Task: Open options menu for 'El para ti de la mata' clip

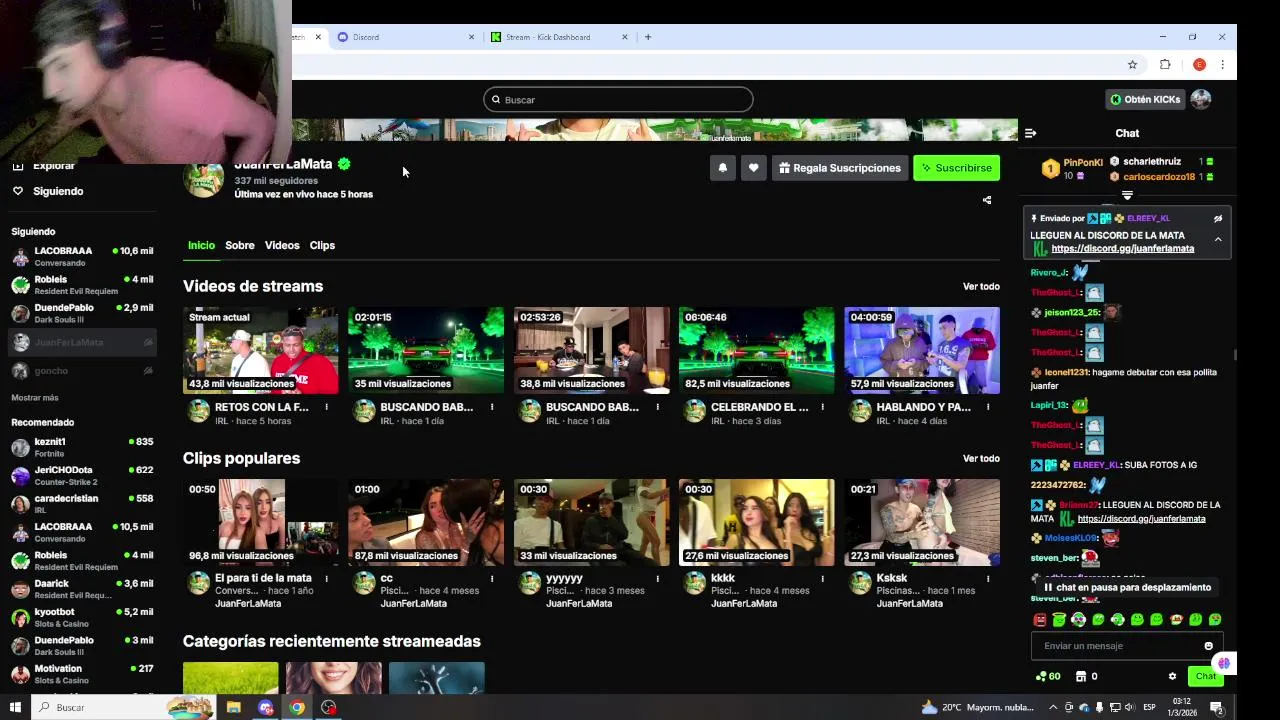Action: tap(326, 578)
